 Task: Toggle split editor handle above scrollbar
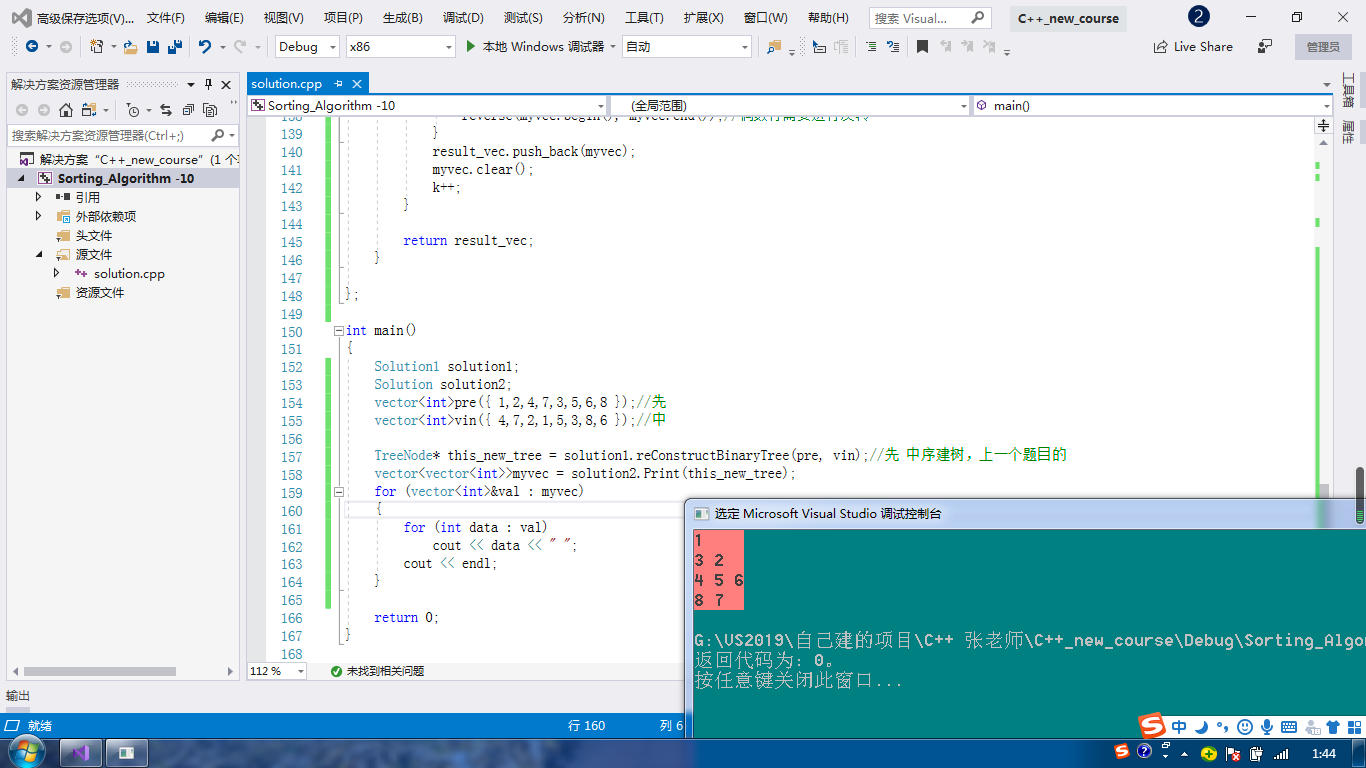1323,126
